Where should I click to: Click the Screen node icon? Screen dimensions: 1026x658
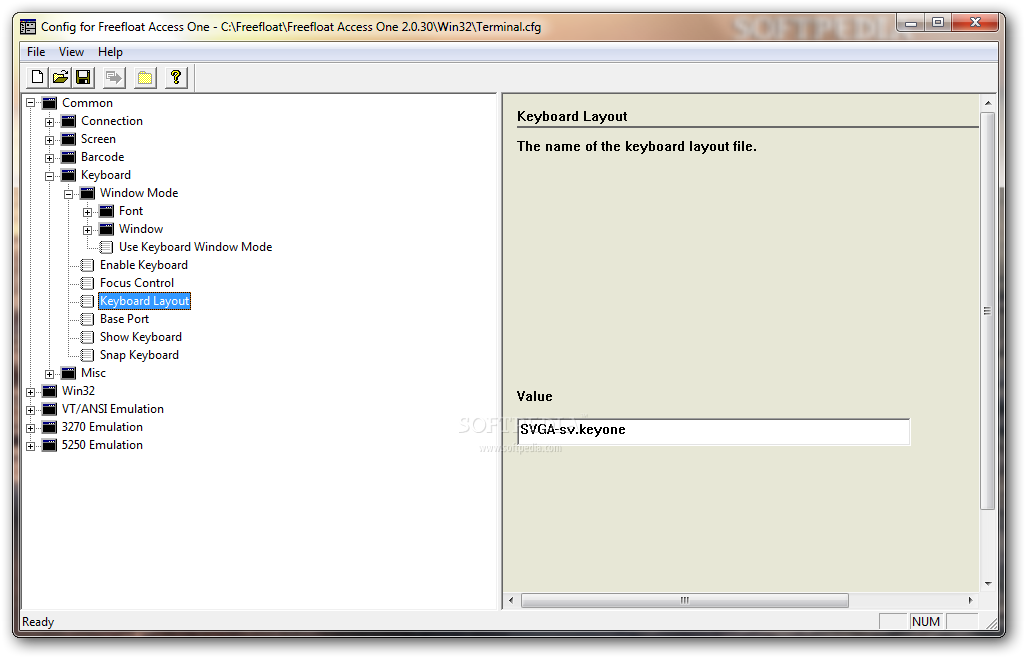69,139
